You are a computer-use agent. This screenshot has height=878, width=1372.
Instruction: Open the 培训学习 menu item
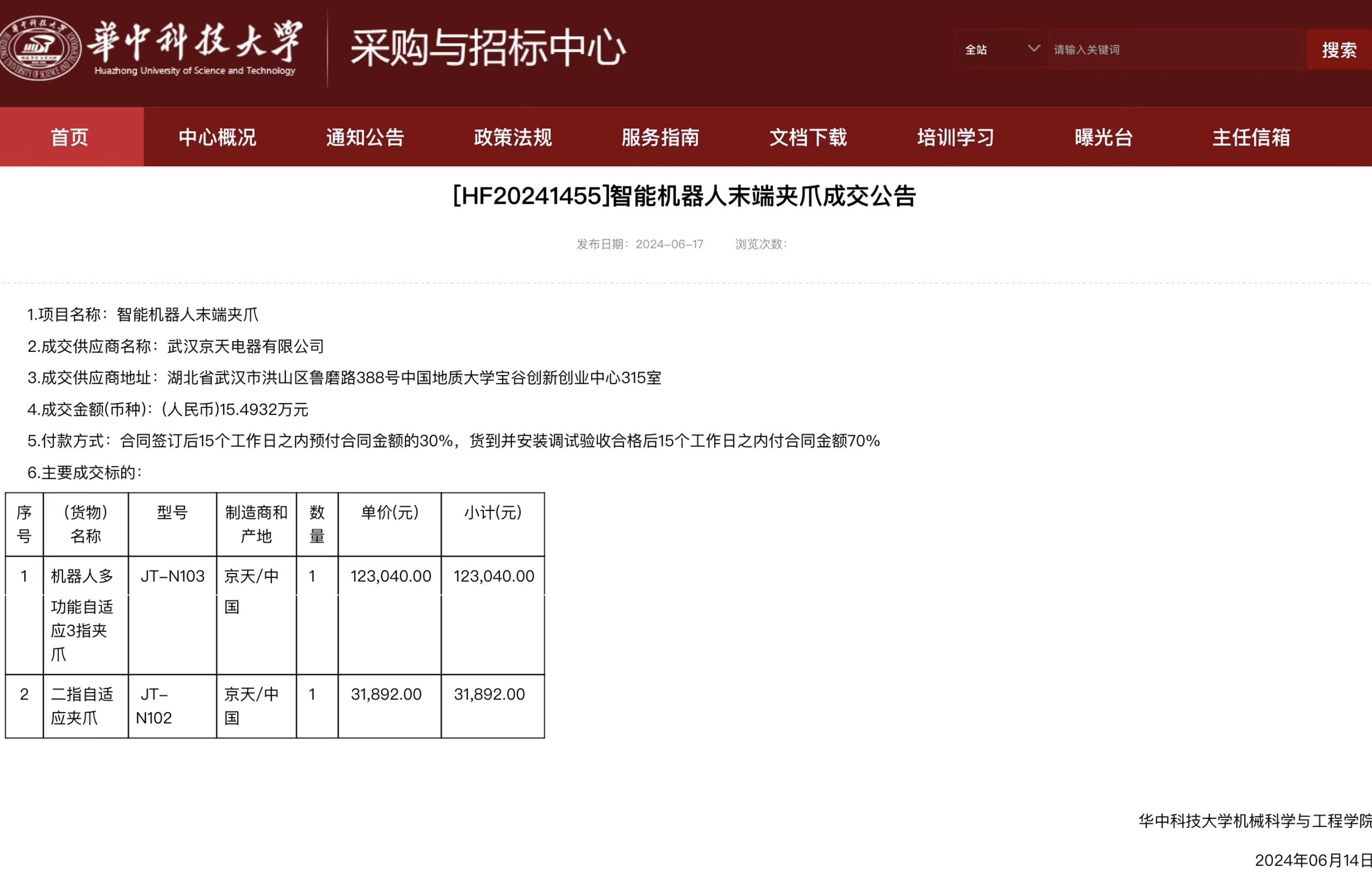tap(956, 137)
